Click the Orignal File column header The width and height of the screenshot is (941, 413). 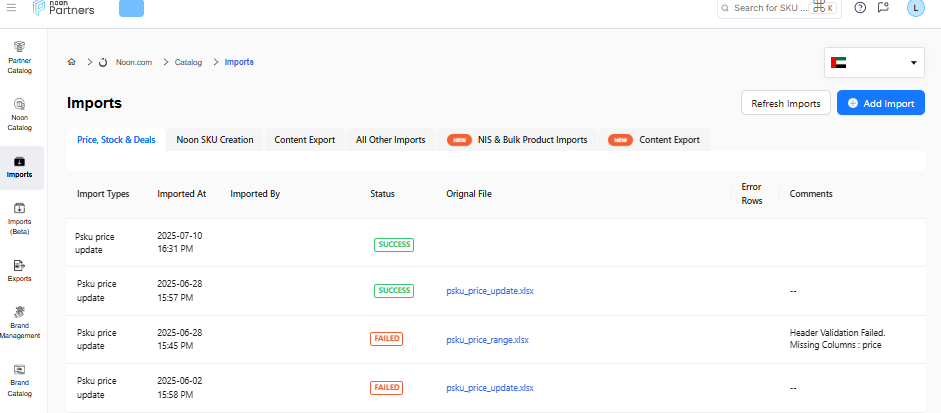(469, 194)
